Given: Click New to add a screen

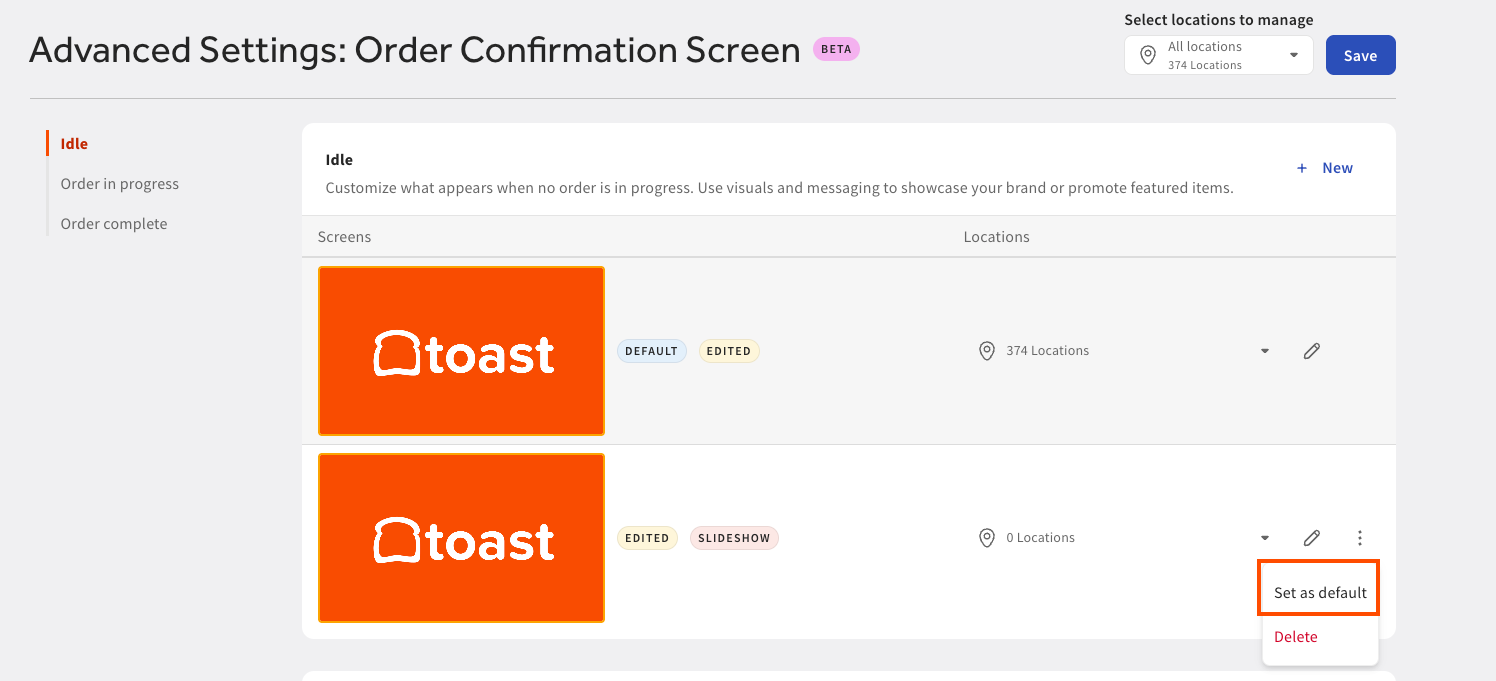Looking at the screenshot, I should 1337,168.
